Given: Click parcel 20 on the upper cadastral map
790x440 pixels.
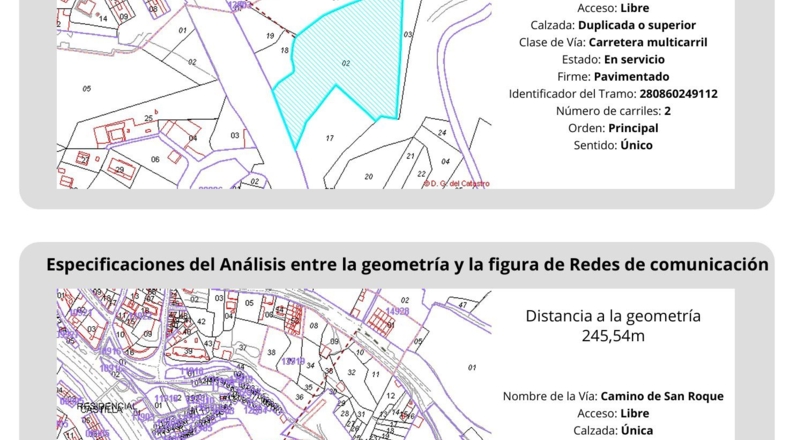Looking at the screenshot, I should (369, 177).
